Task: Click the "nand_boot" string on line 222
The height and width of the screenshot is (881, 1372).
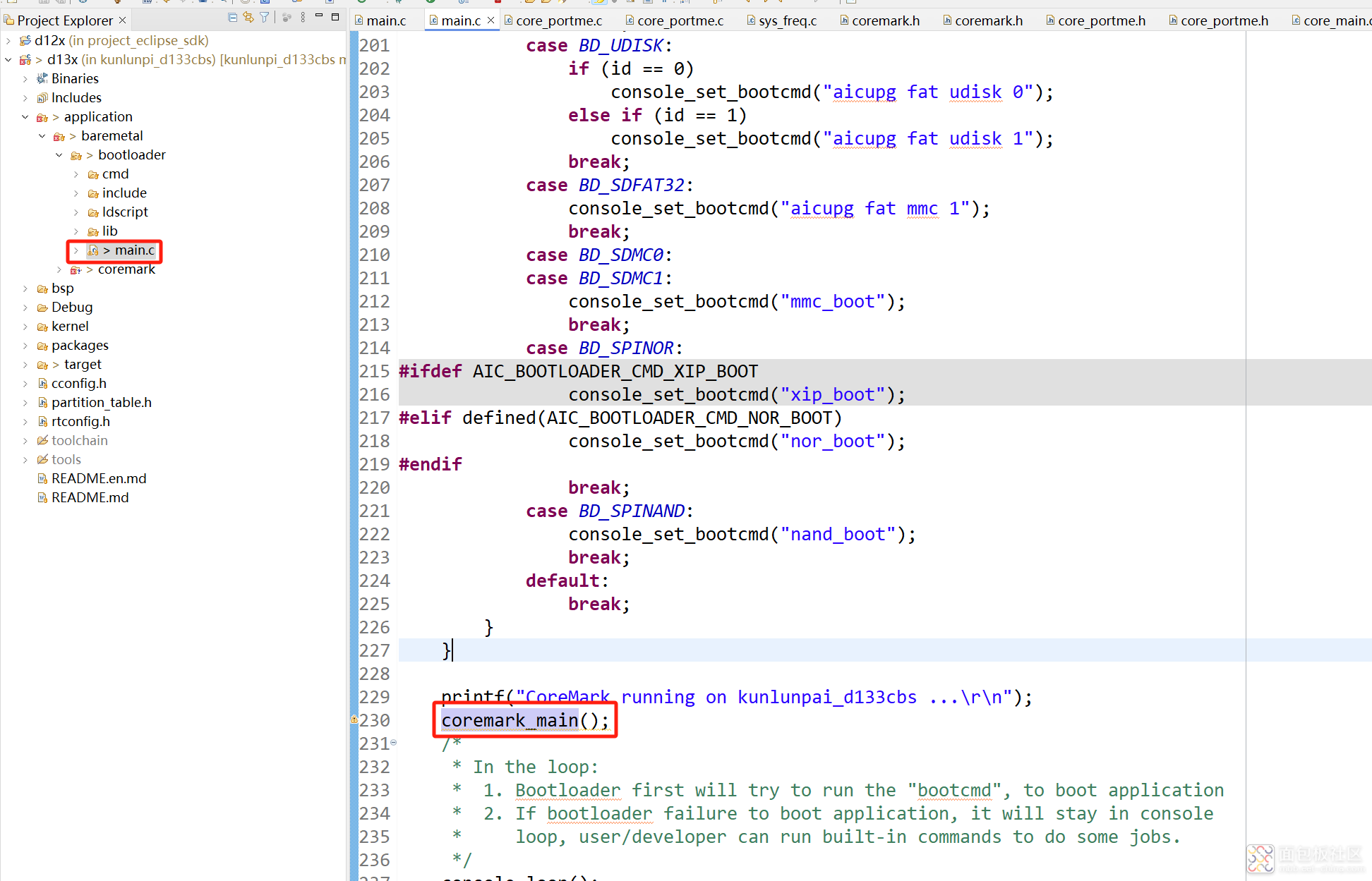Action: (838, 535)
